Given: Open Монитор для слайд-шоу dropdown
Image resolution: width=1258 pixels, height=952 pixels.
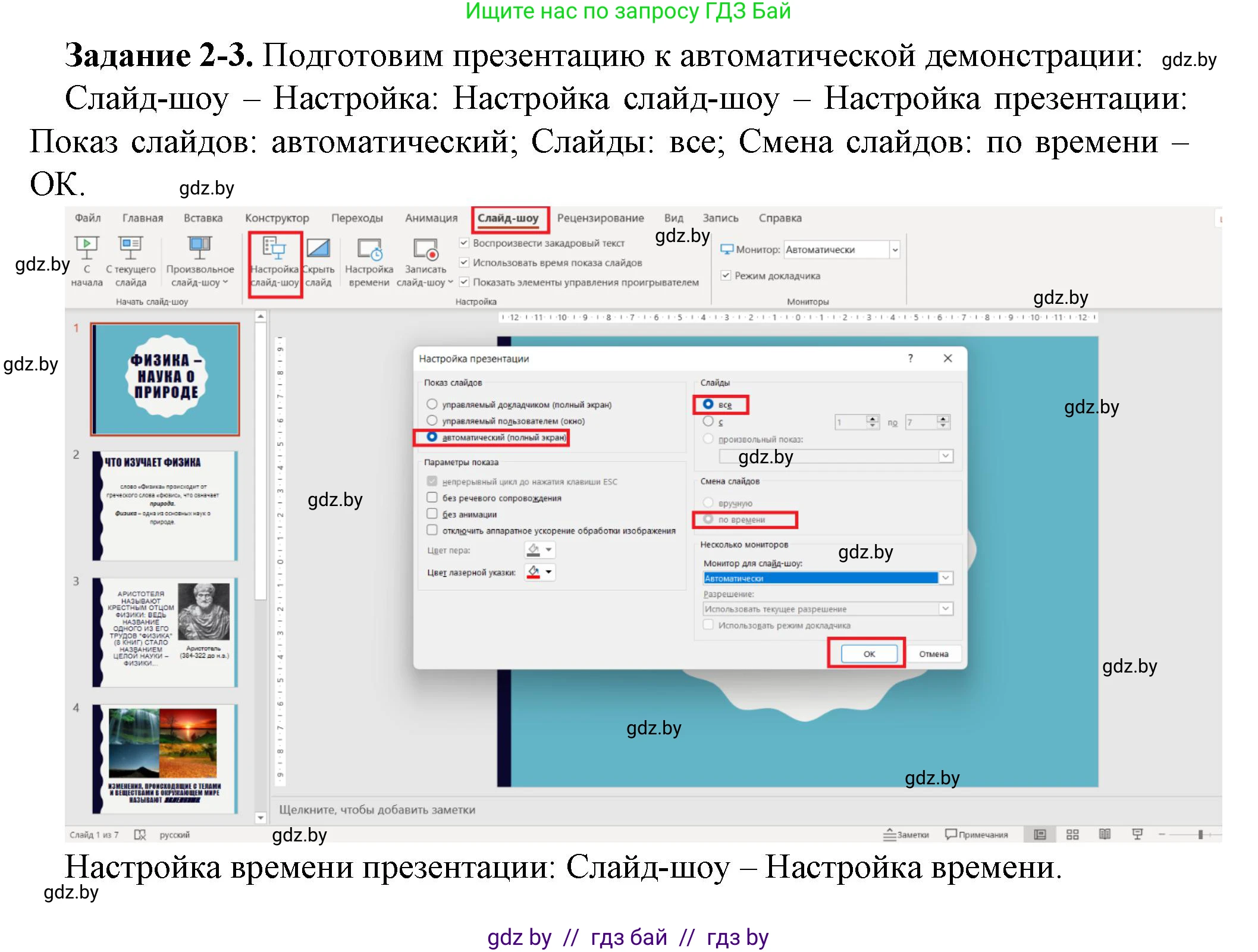Looking at the screenshot, I should pos(946,577).
